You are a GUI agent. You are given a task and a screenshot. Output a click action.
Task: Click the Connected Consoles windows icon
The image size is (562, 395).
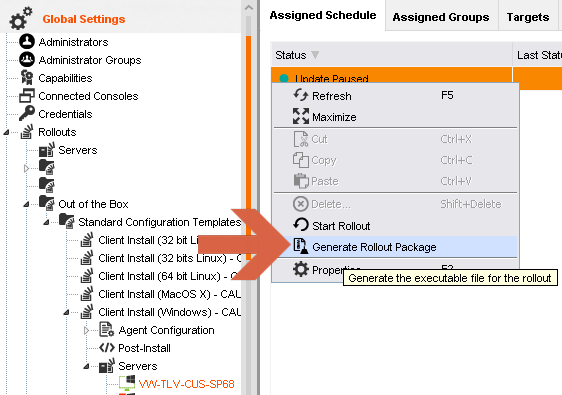(27, 96)
